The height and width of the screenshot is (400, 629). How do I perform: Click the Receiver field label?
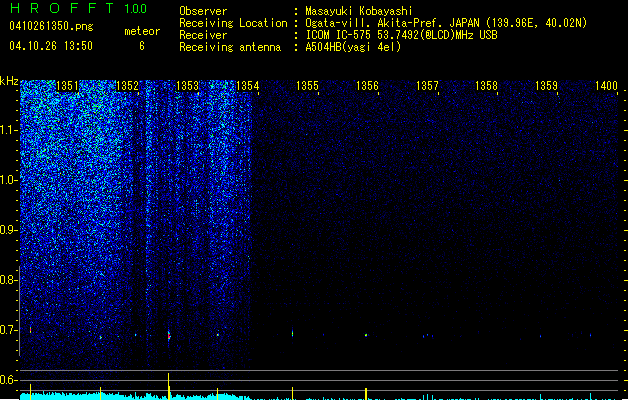pyautogui.click(x=203, y=35)
